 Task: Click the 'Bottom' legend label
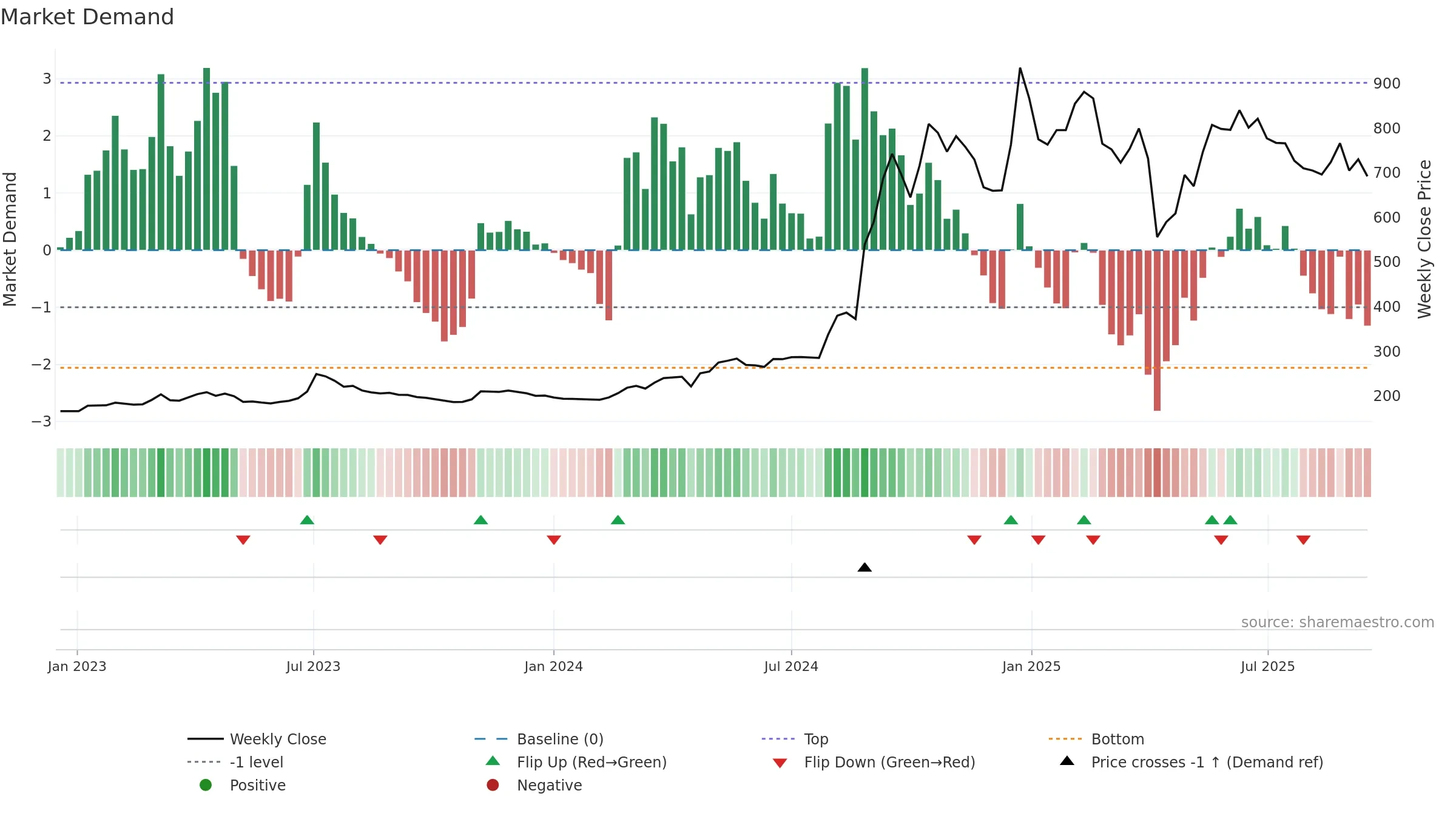click(1117, 739)
